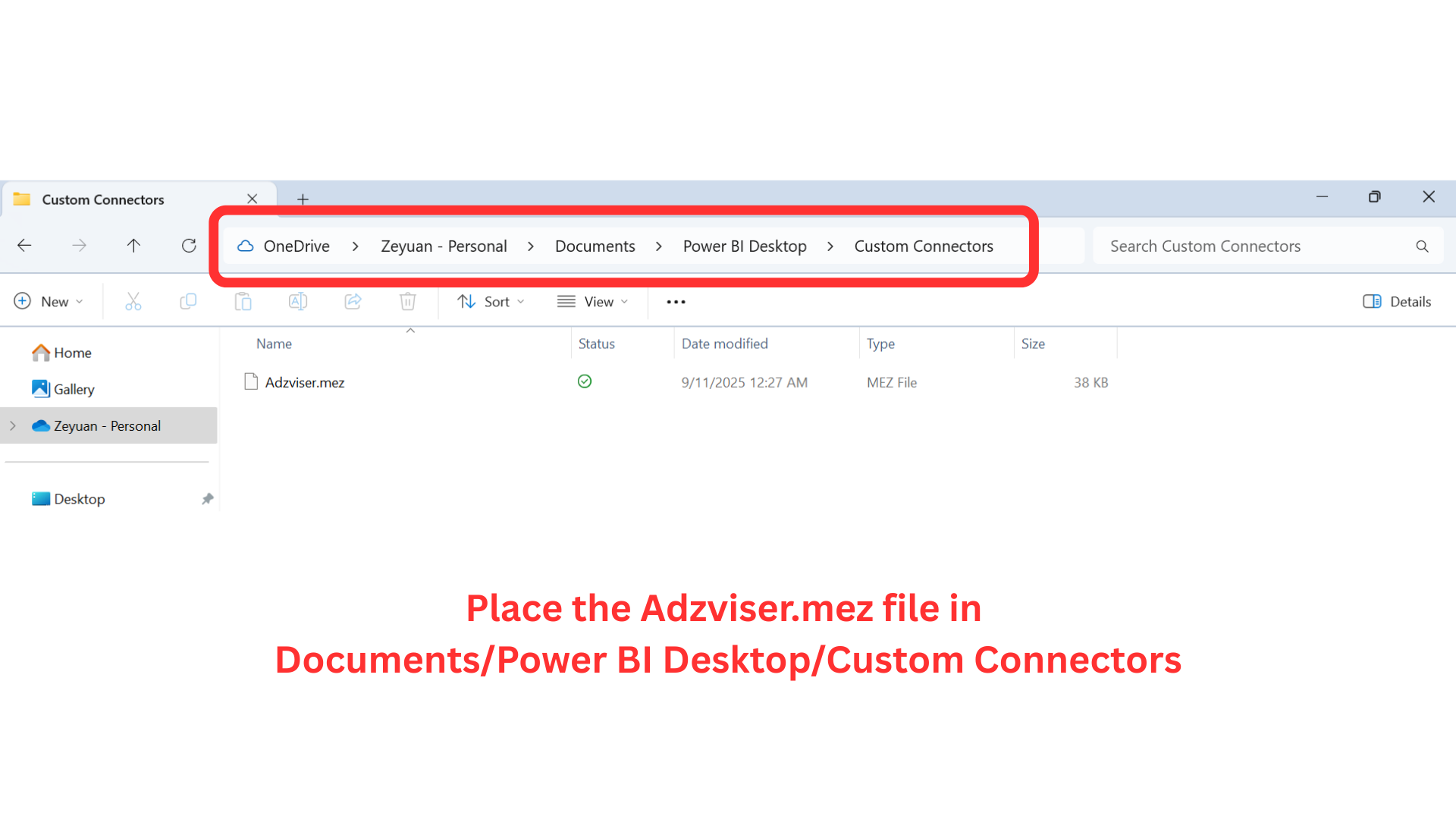Screen dimensions: 1456x819
Task: Switch to the Custom Connectors tab
Action: tap(102, 199)
